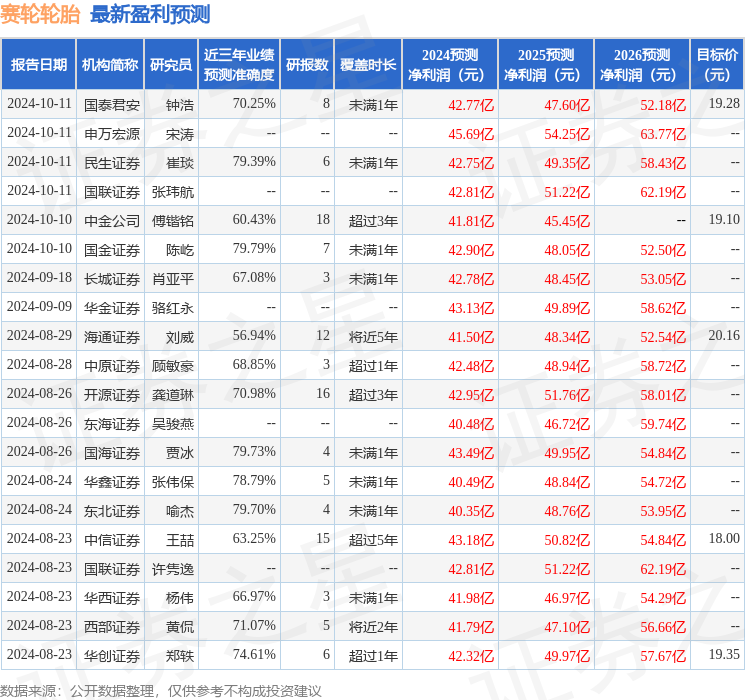Click the 研究员 column header
Viewport: 745px width, 700px height.
pos(171,65)
